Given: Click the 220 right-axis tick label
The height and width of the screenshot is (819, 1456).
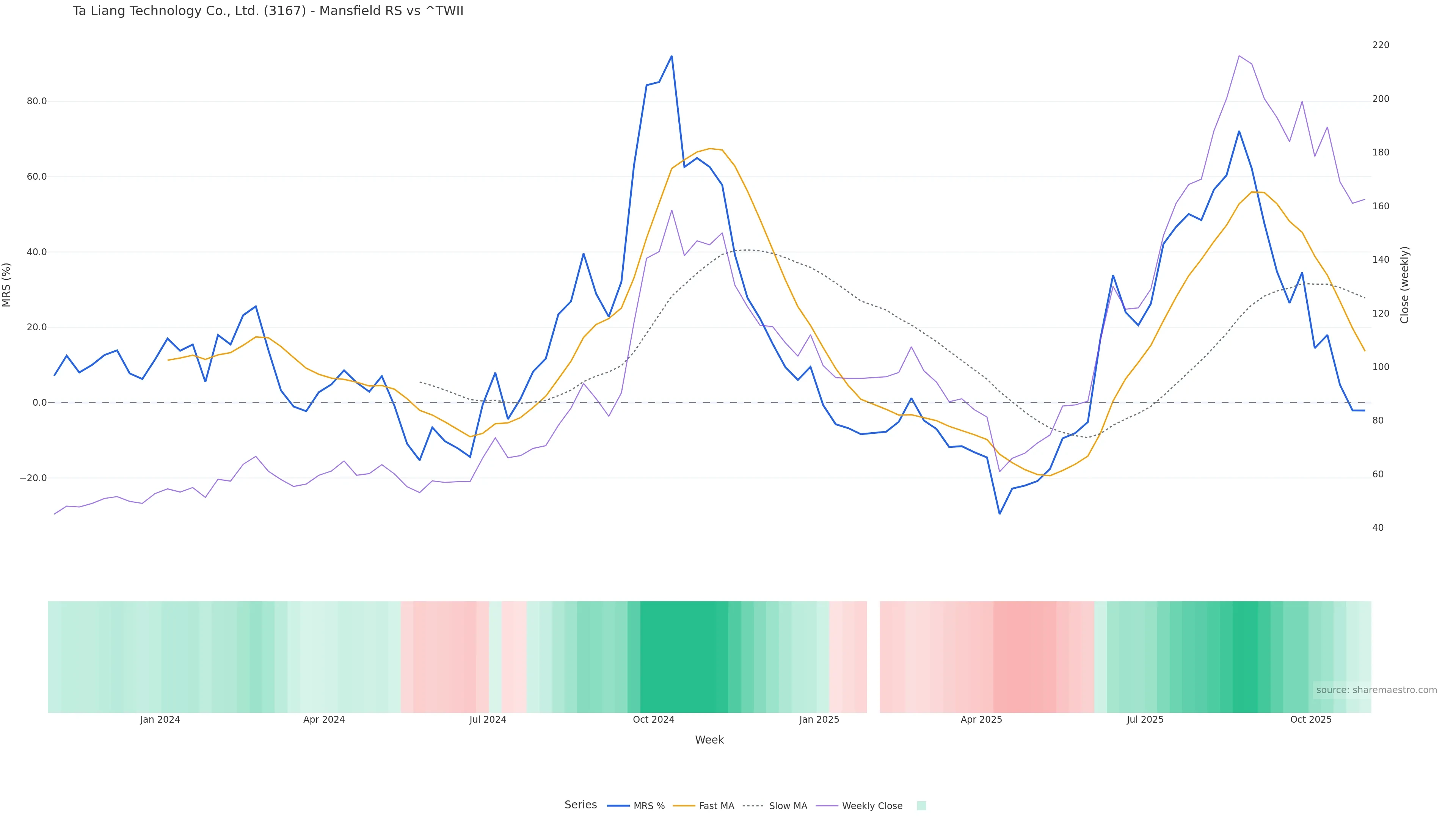Looking at the screenshot, I should click(1380, 45).
